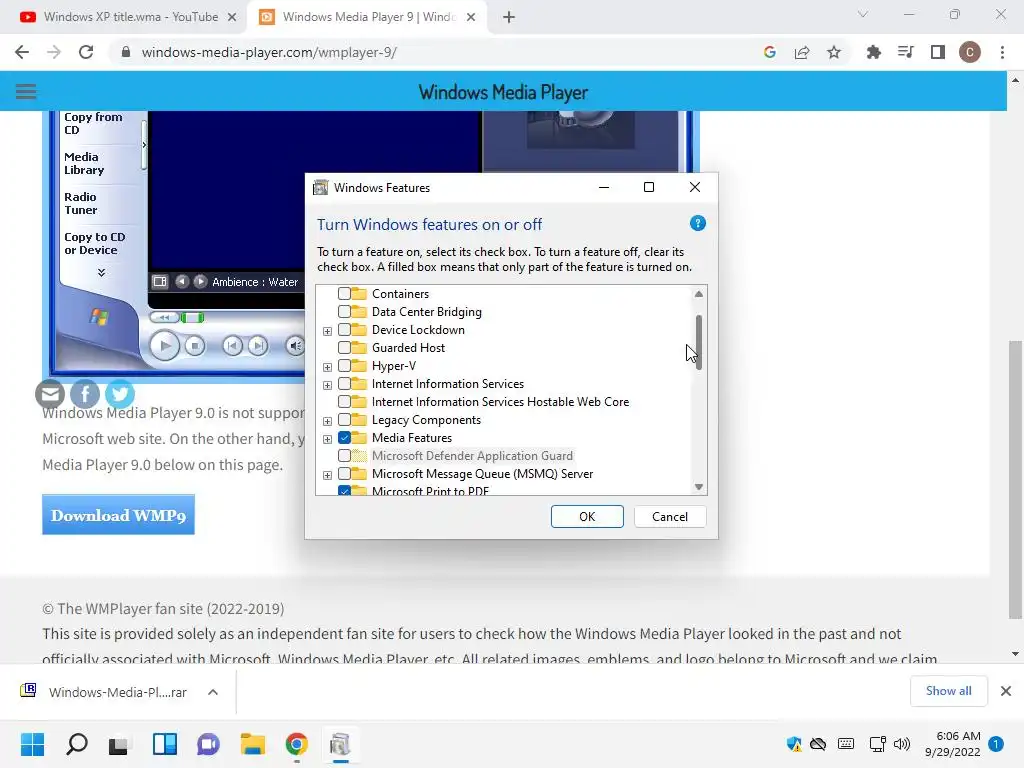
Task: Open the Chrome profile avatar C
Action: pyautogui.click(x=970, y=52)
